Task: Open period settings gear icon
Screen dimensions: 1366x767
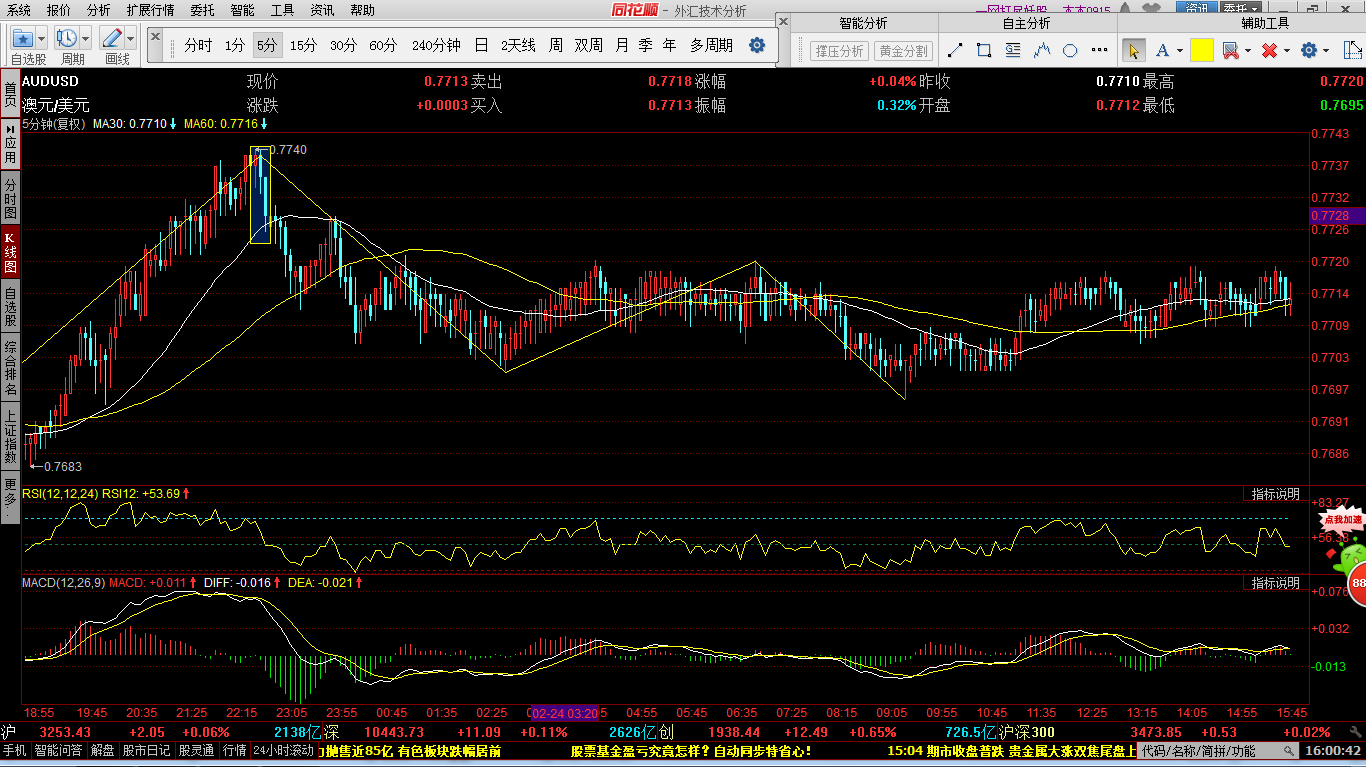Action: click(757, 45)
